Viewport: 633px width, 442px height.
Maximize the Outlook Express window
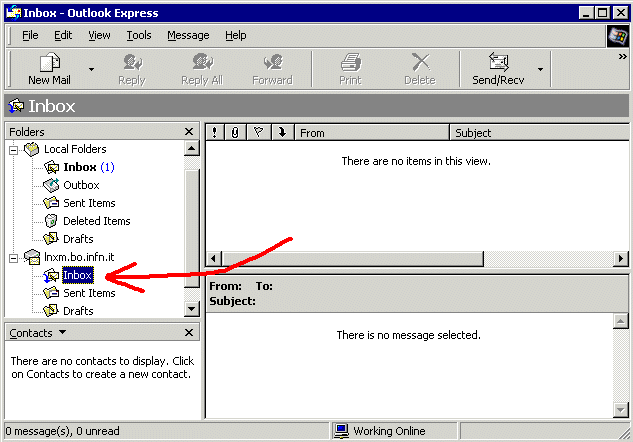[602, 13]
